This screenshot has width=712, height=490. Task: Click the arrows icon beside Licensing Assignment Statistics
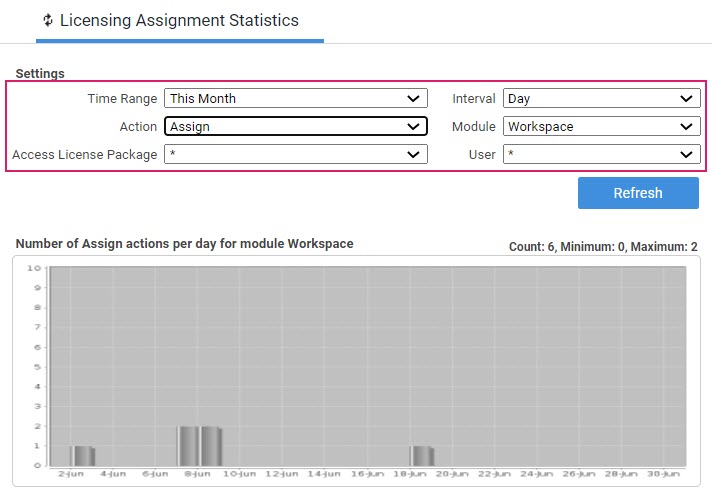47,20
